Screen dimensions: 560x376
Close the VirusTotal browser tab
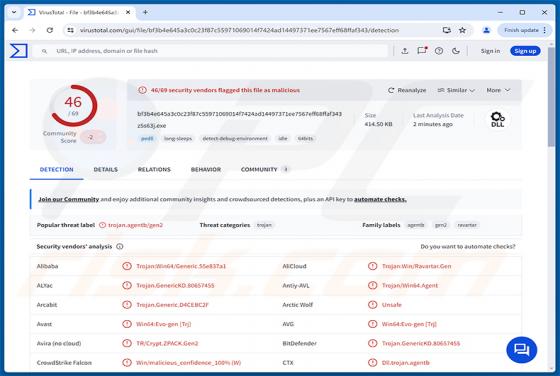coord(128,12)
